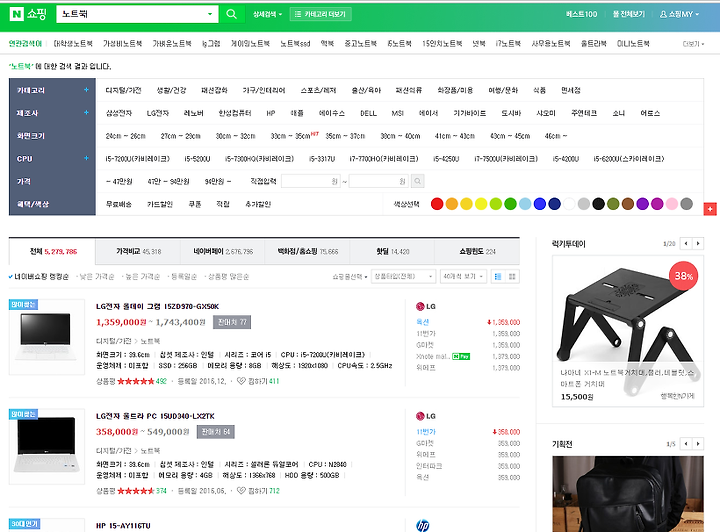Toggle the 추가할인 benefit filter
720x532 pixels.
pos(258,204)
